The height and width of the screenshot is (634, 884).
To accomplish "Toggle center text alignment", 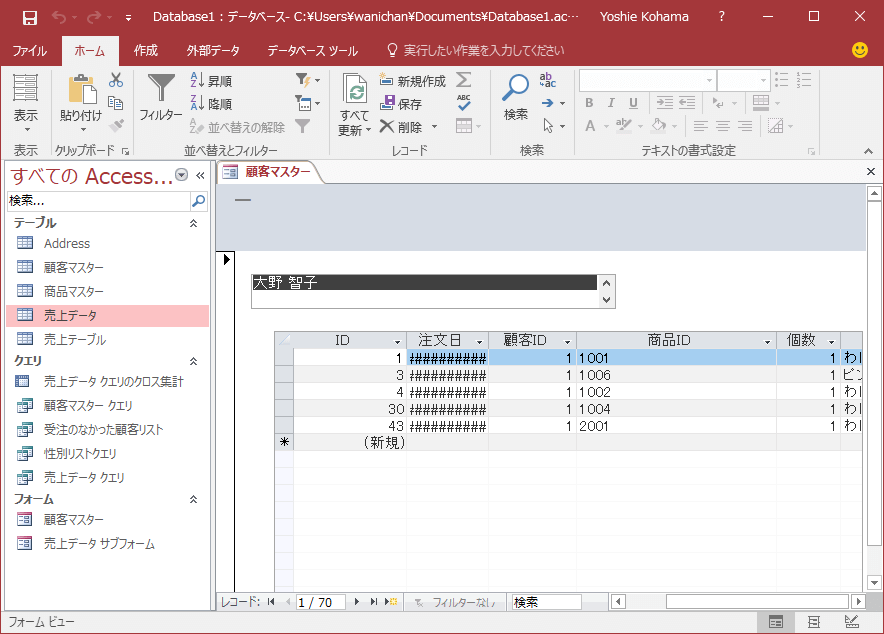I will [x=723, y=126].
